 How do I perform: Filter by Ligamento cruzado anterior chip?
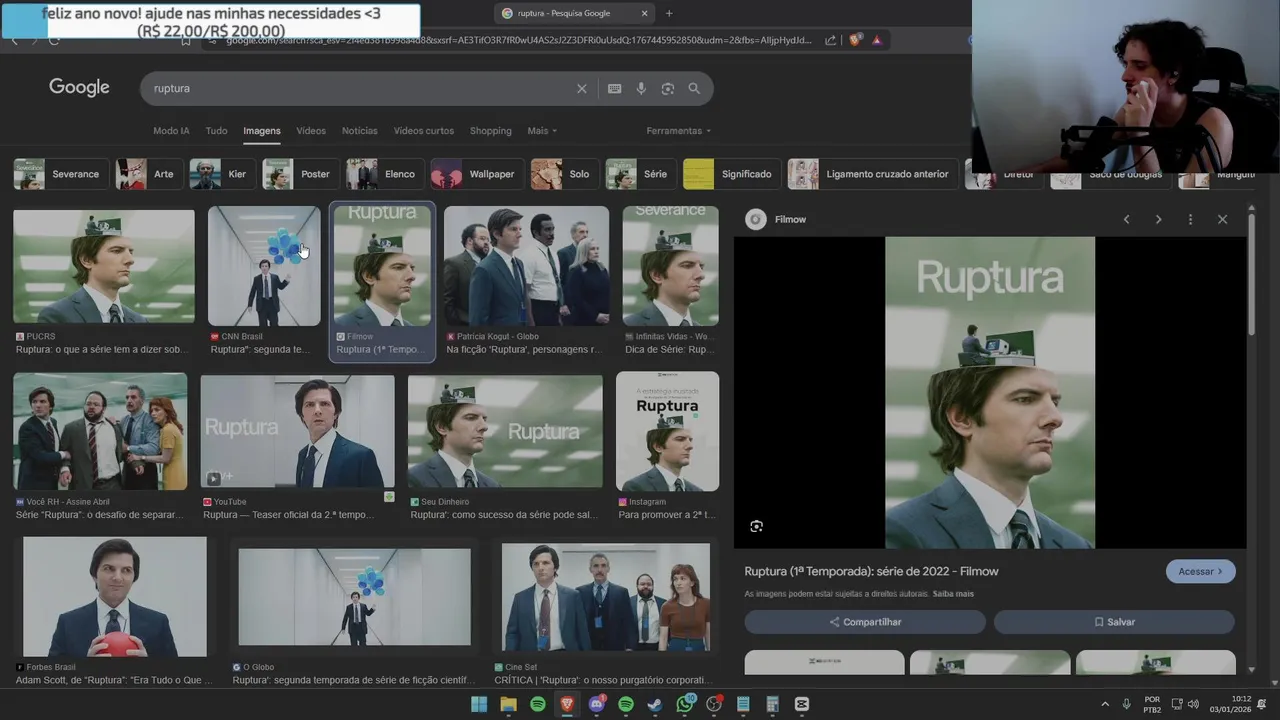871,174
